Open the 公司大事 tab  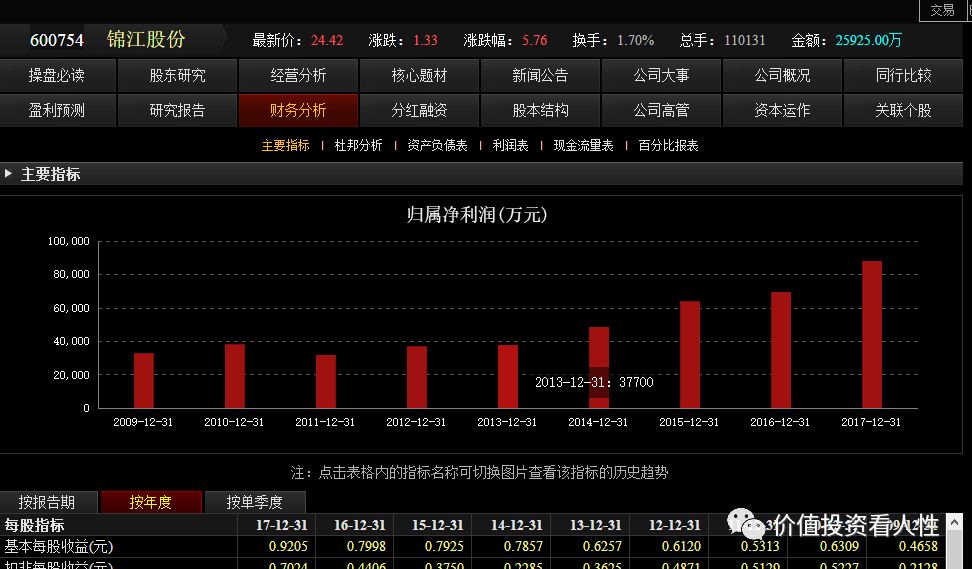click(661, 76)
